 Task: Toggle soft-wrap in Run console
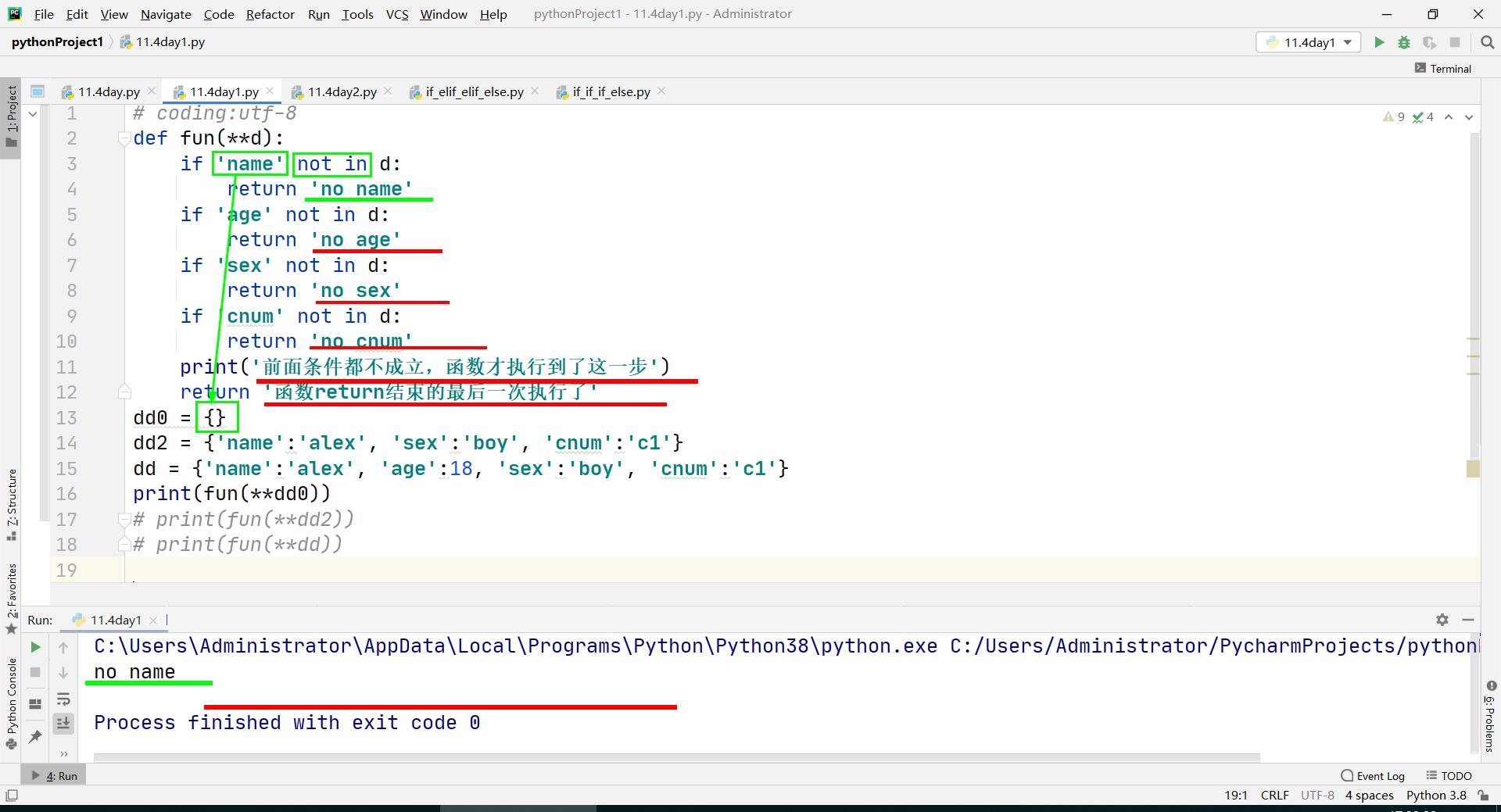pyautogui.click(x=63, y=699)
